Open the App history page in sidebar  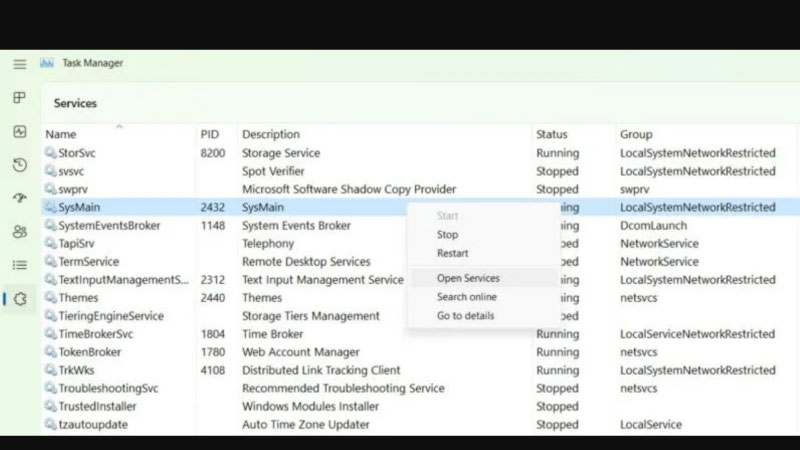pos(19,165)
